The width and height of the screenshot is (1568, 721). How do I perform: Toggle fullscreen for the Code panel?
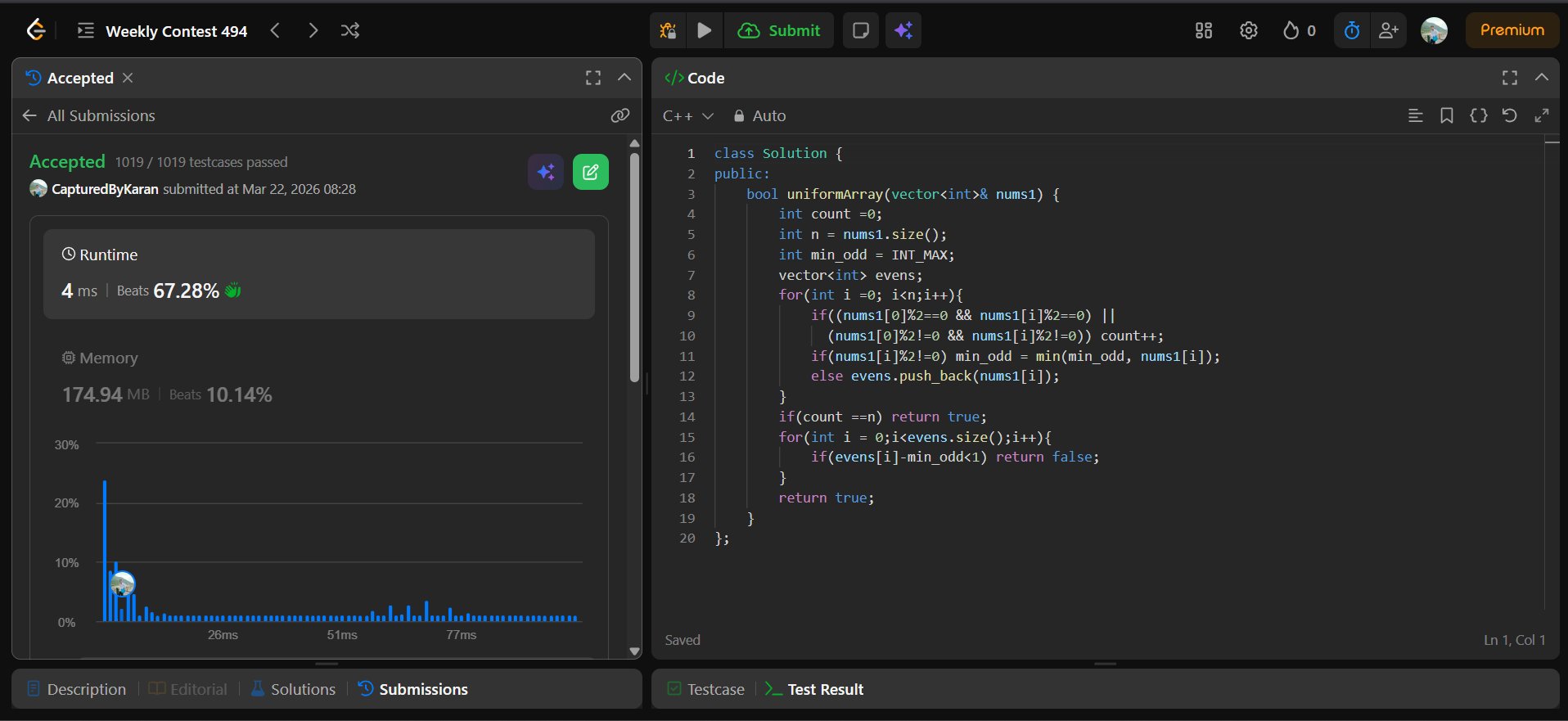point(1509,78)
